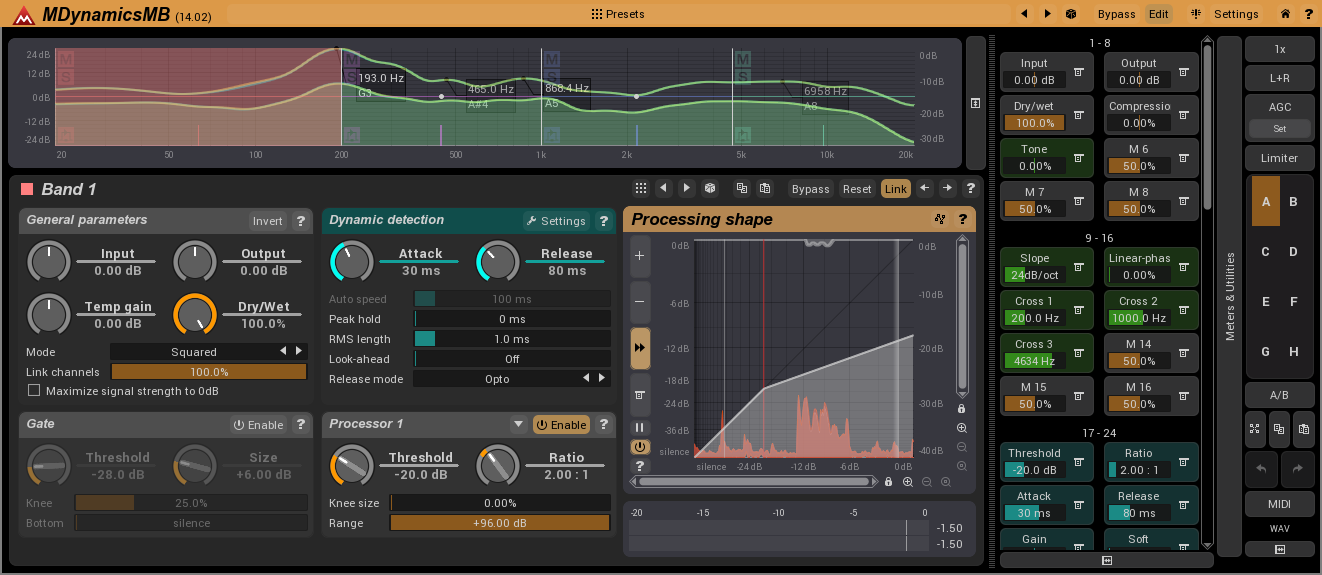Viewport: 1322px width, 575px height.
Task: Switch to previous band with left arrow
Action: (924, 188)
